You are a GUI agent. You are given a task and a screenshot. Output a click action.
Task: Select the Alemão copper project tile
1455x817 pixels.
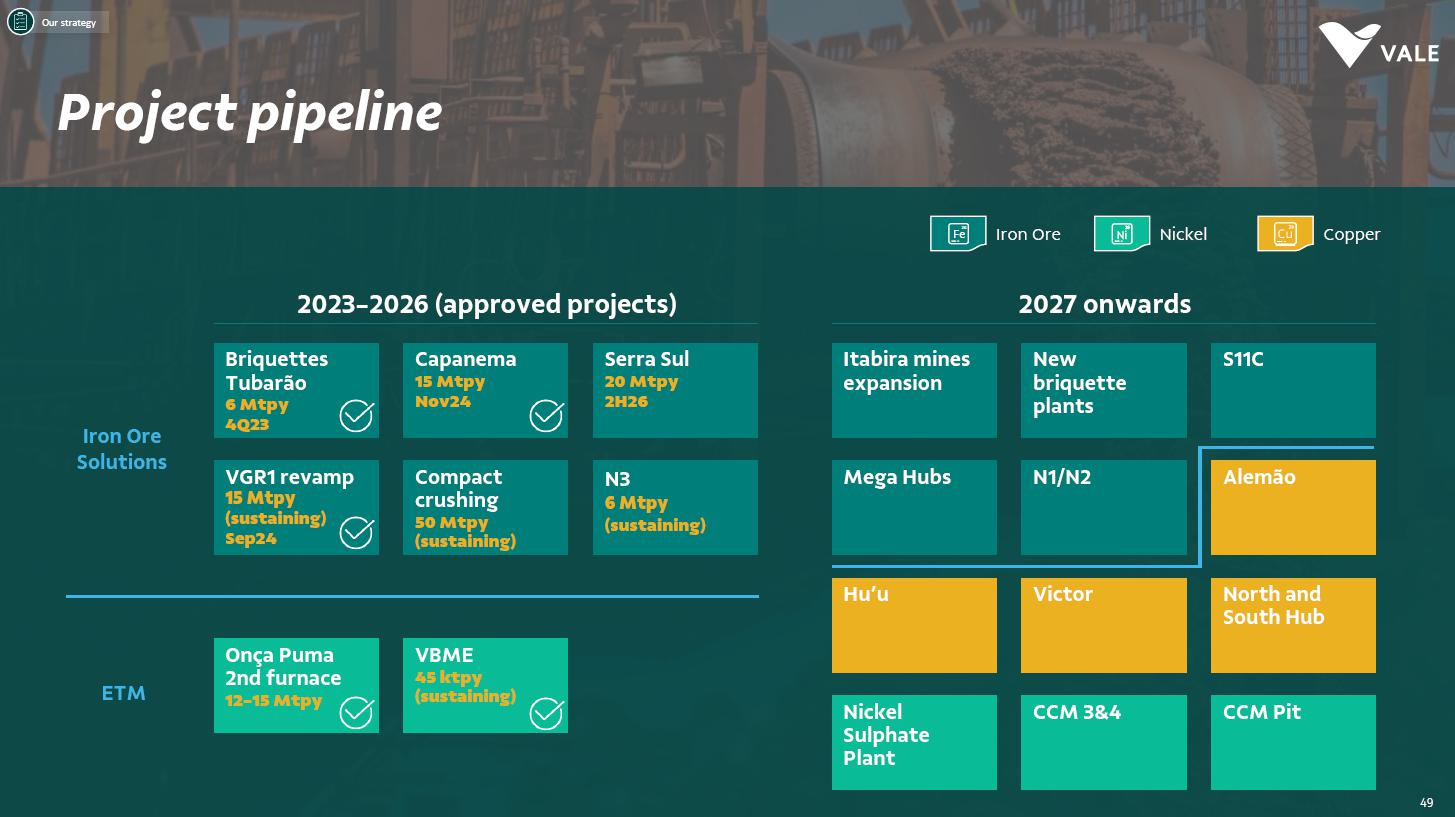tap(1293, 507)
